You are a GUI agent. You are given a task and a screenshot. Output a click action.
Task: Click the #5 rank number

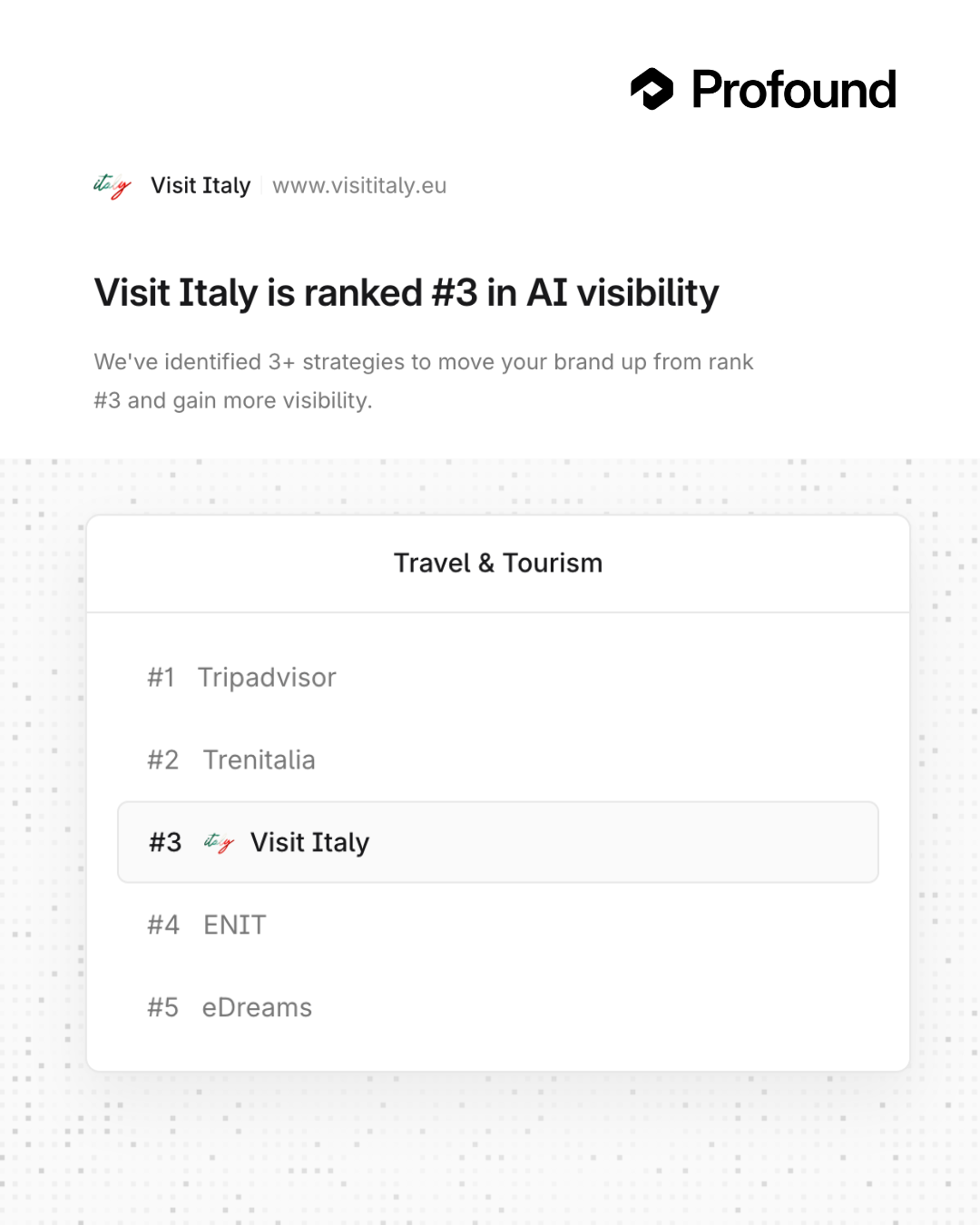tap(163, 1008)
